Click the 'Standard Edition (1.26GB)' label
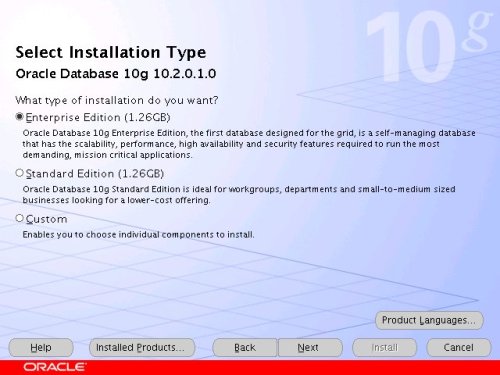The height and width of the screenshot is (375, 500). [95, 174]
